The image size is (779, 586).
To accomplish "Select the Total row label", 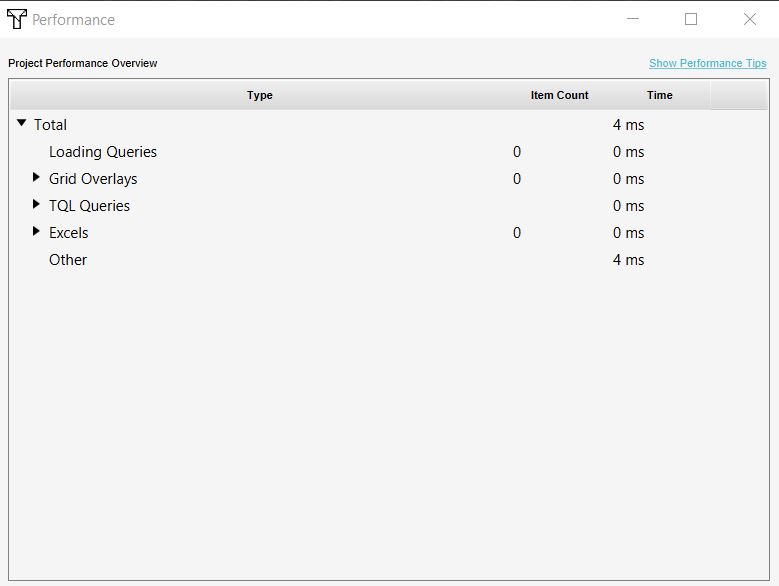I will pos(51,125).
